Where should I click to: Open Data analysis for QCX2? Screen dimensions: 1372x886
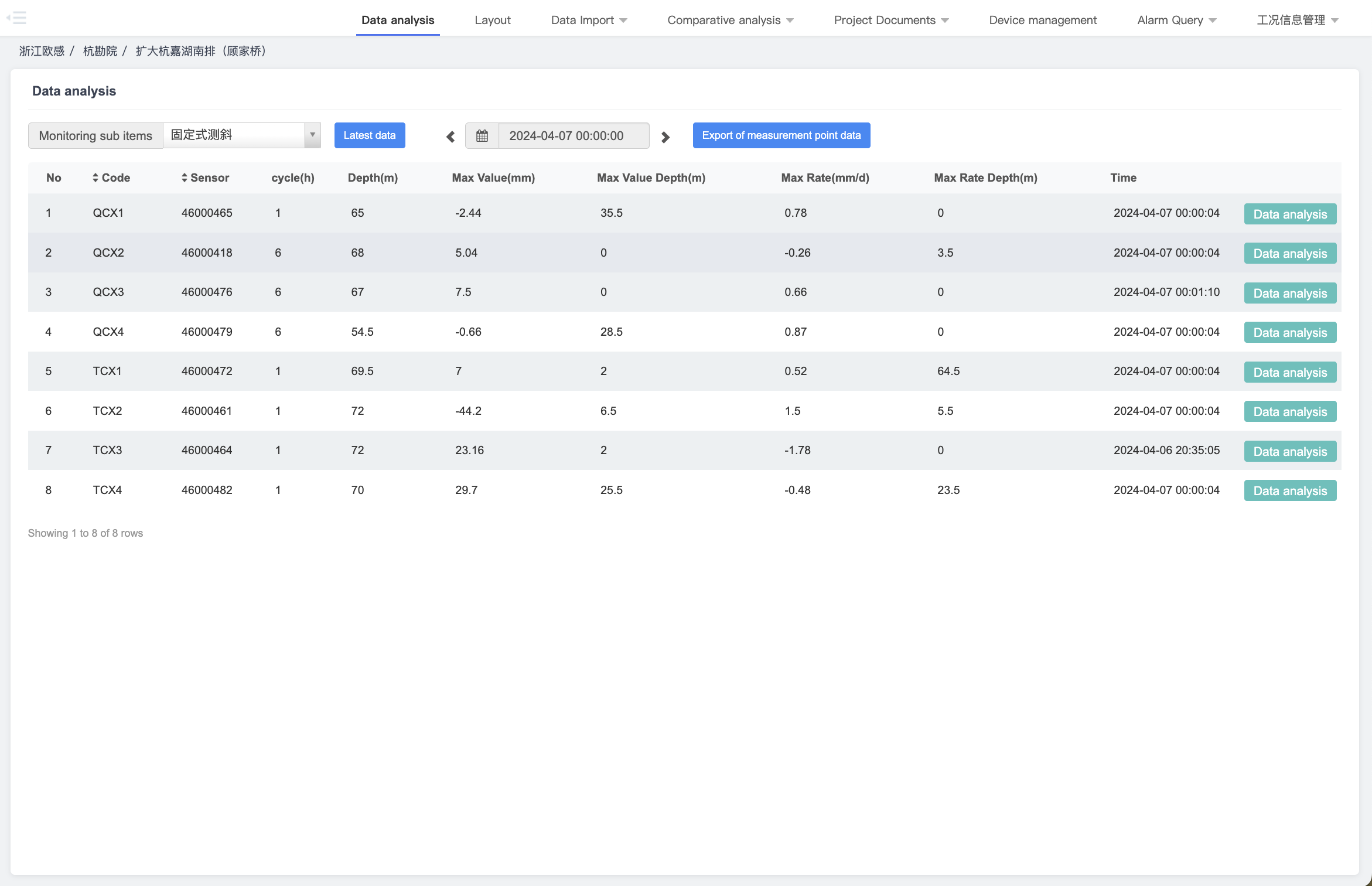[1290, 253]
